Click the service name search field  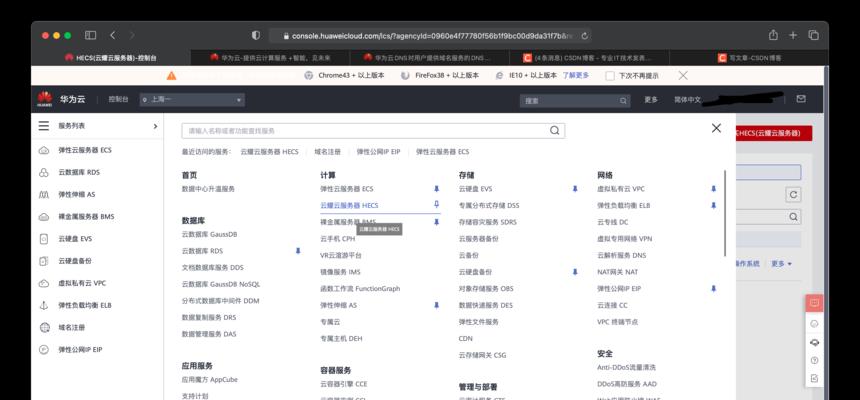(373, 131)
